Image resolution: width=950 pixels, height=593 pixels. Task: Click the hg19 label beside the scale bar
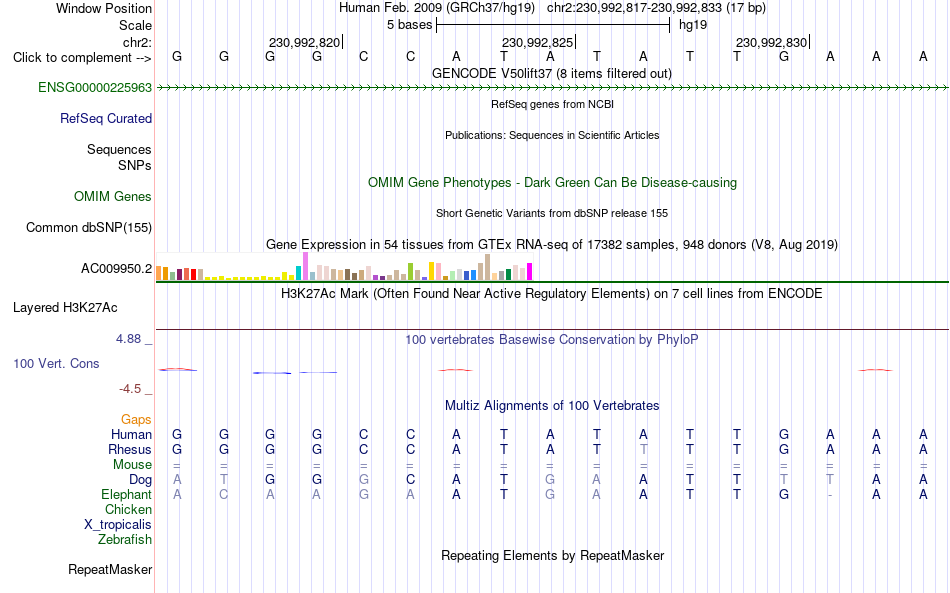click(x=693, y=25)
